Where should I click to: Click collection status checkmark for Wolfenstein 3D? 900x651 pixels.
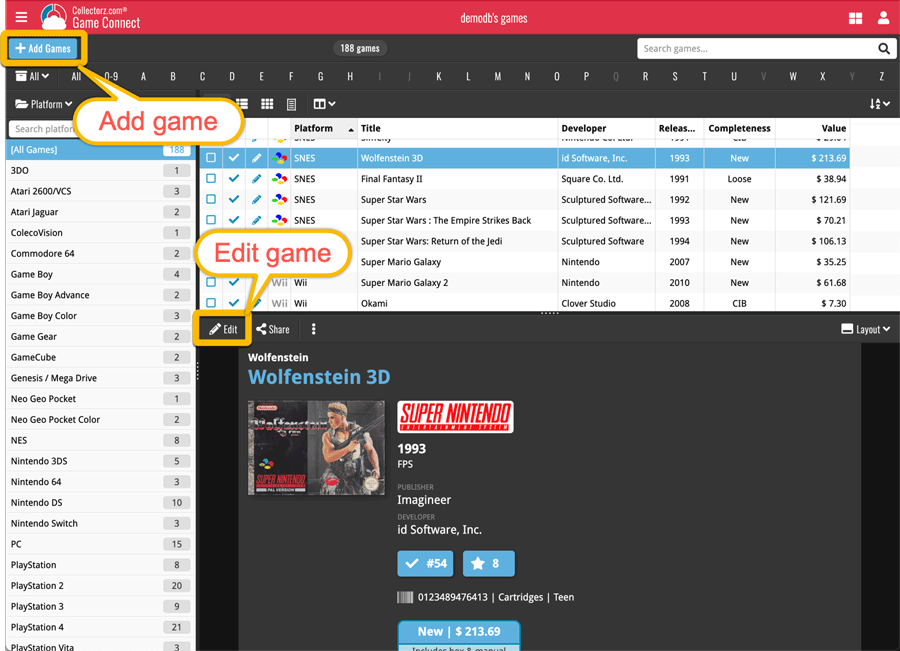point(234,158)
